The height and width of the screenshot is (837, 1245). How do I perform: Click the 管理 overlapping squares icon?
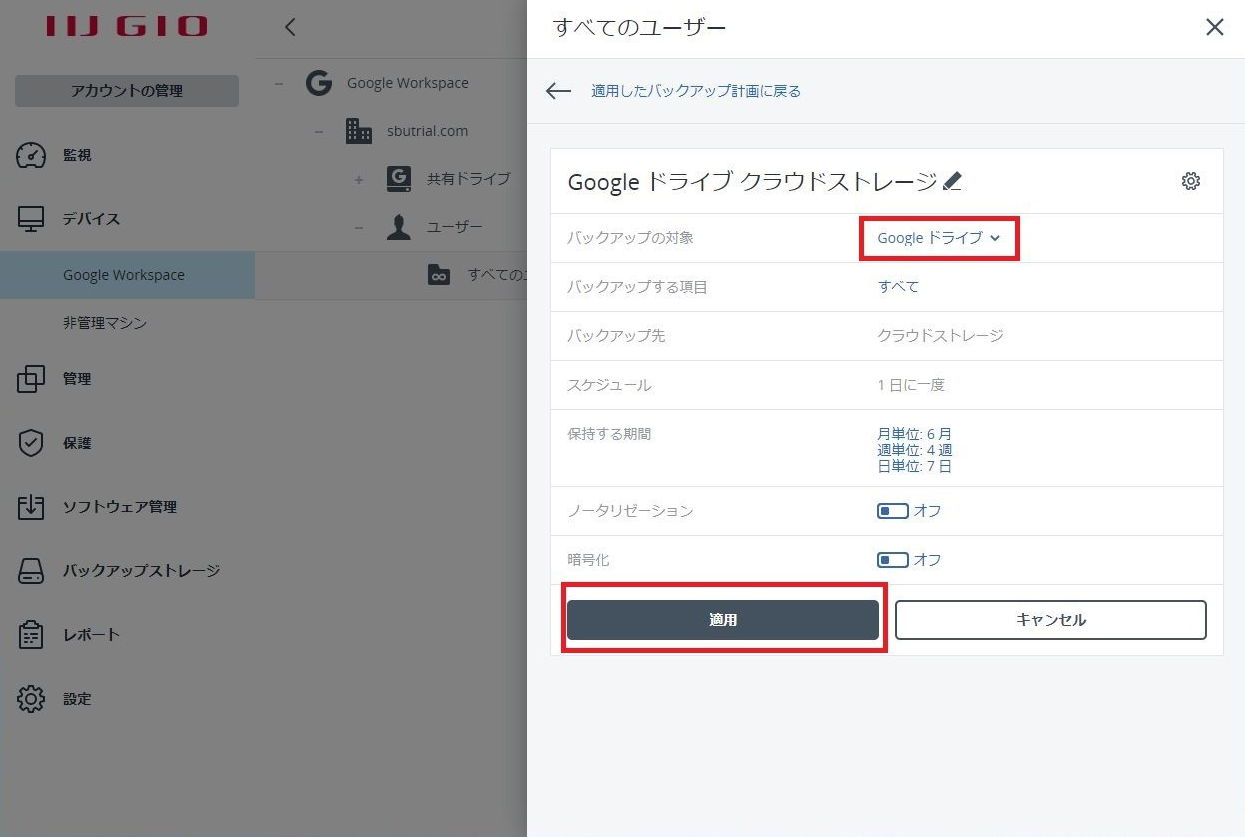32,379
